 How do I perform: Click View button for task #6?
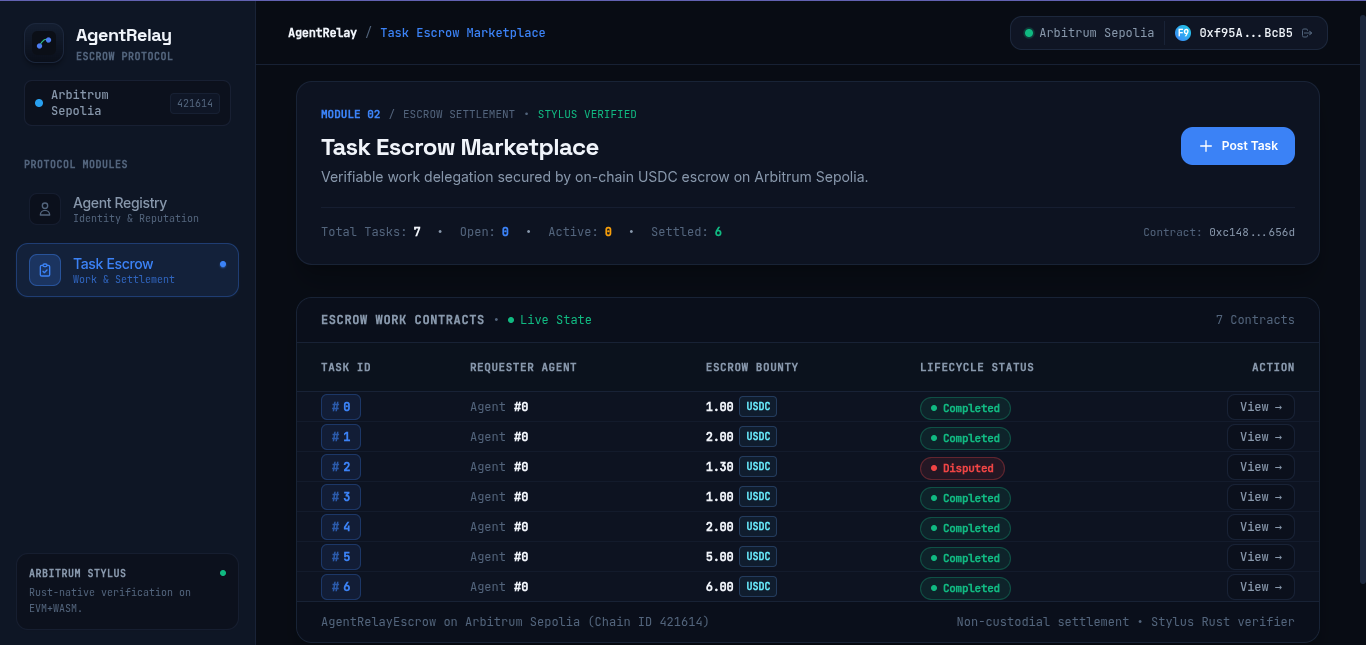(x=1261, y=587)
